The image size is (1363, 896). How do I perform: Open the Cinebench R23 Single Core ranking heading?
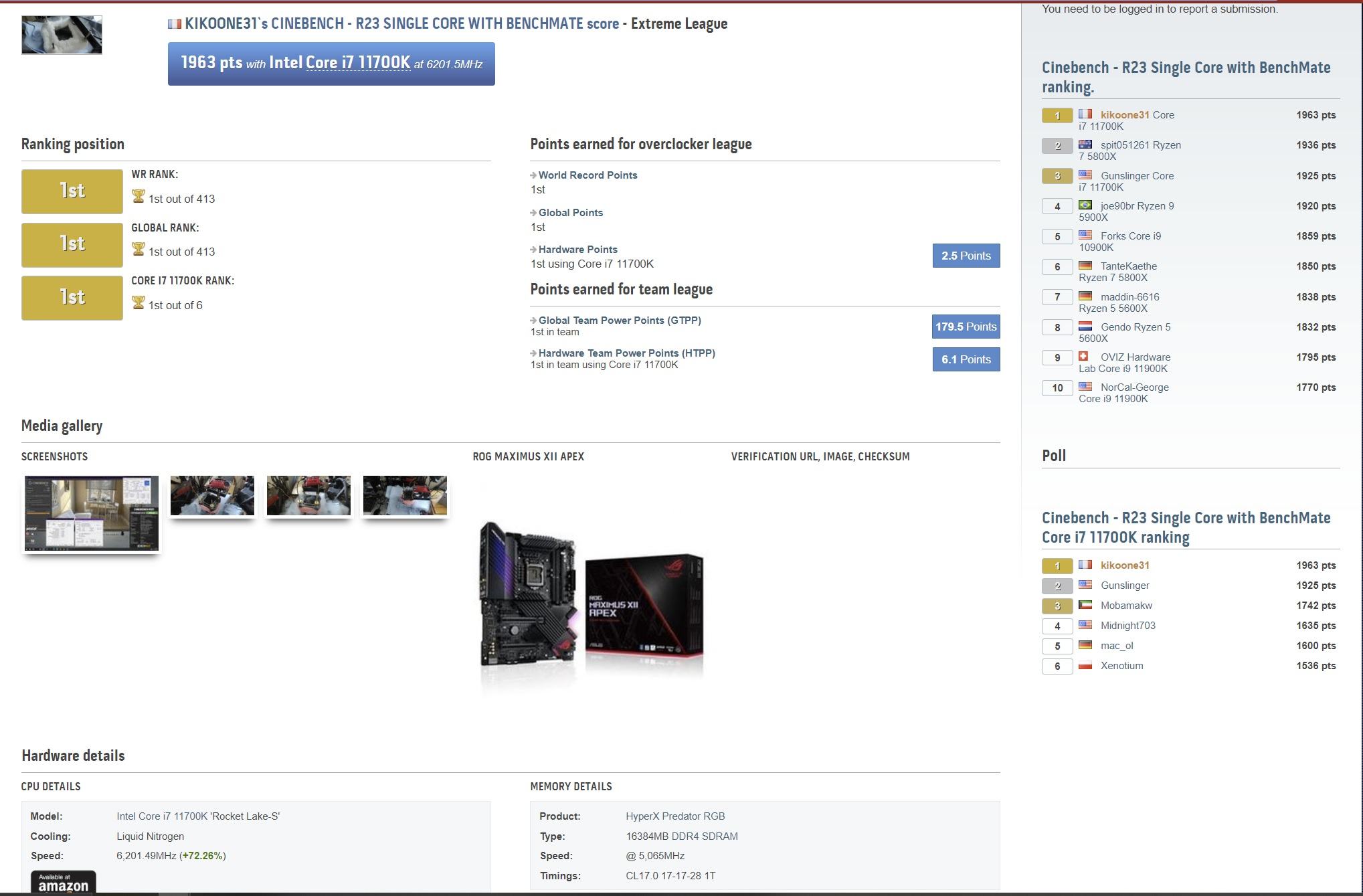(x=1186, y=77)
